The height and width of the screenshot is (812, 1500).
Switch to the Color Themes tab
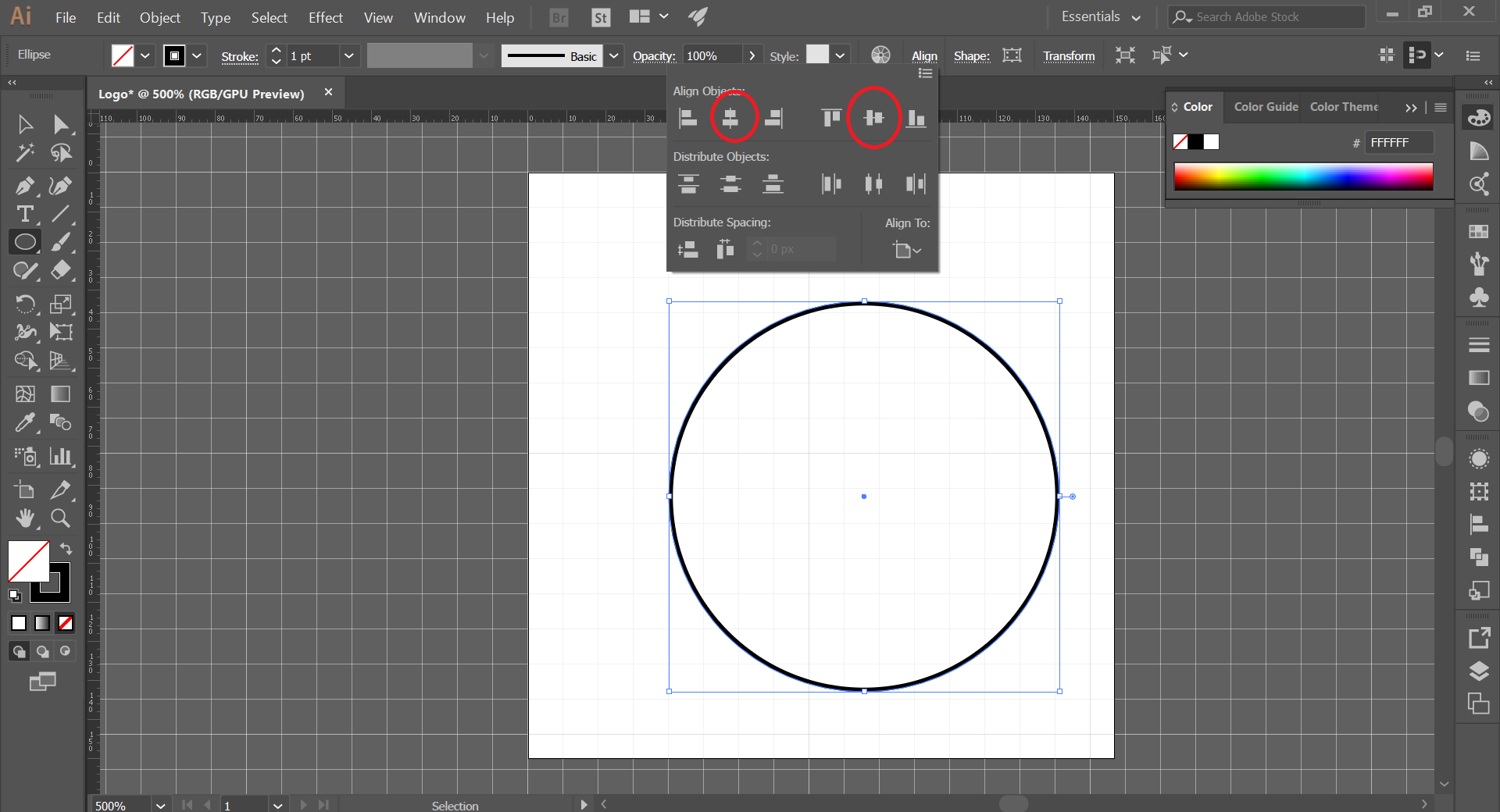pyautogui.click(x=1344, y=107)
